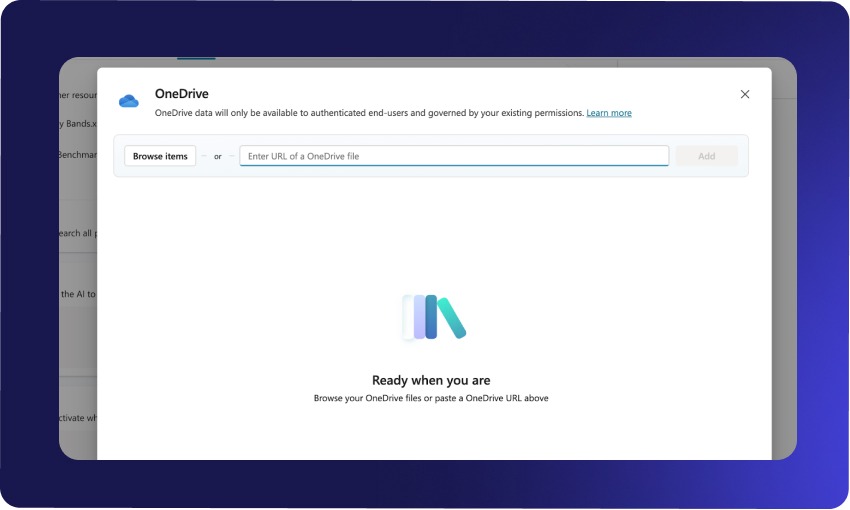
Task: Open the Learn more link
Action: pyautogui.click(x=608, y=113)
